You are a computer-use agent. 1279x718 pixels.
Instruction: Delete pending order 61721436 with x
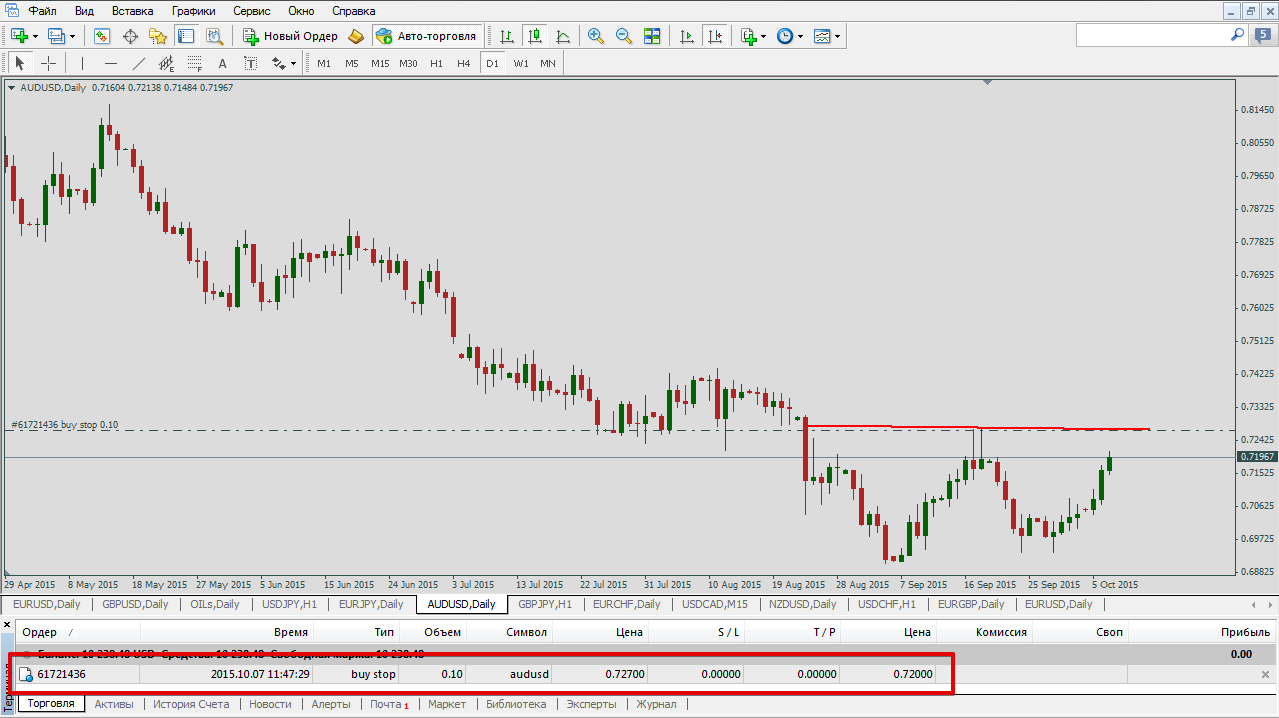tap(1265, 675)
